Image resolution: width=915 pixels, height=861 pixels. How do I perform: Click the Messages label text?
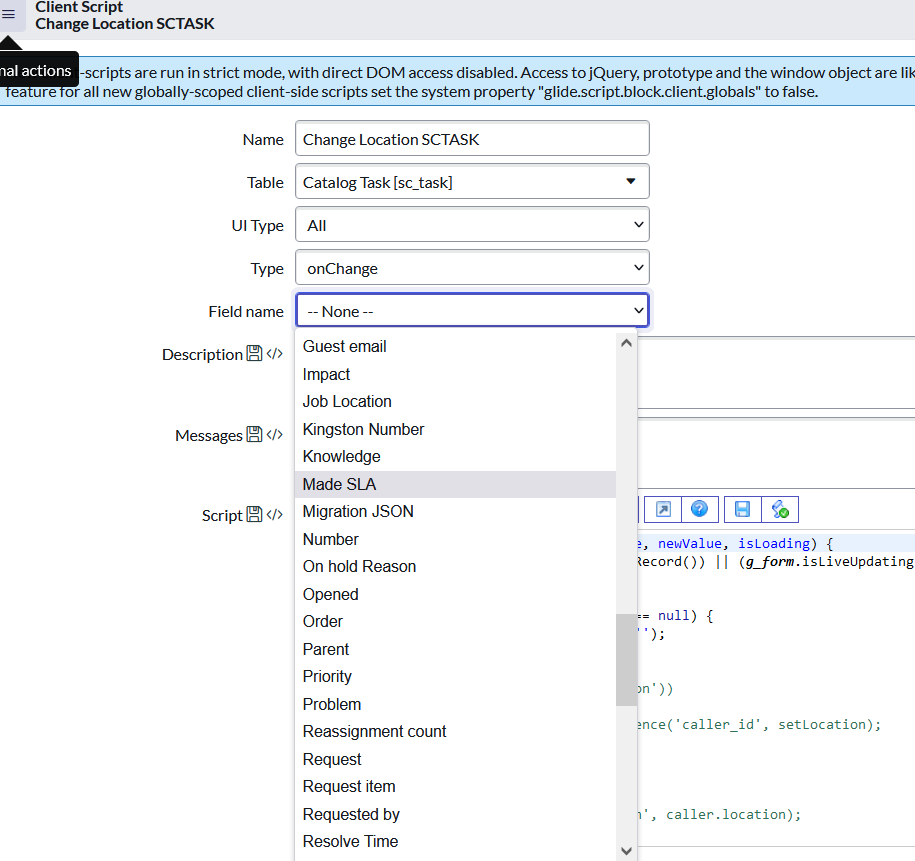208,435
